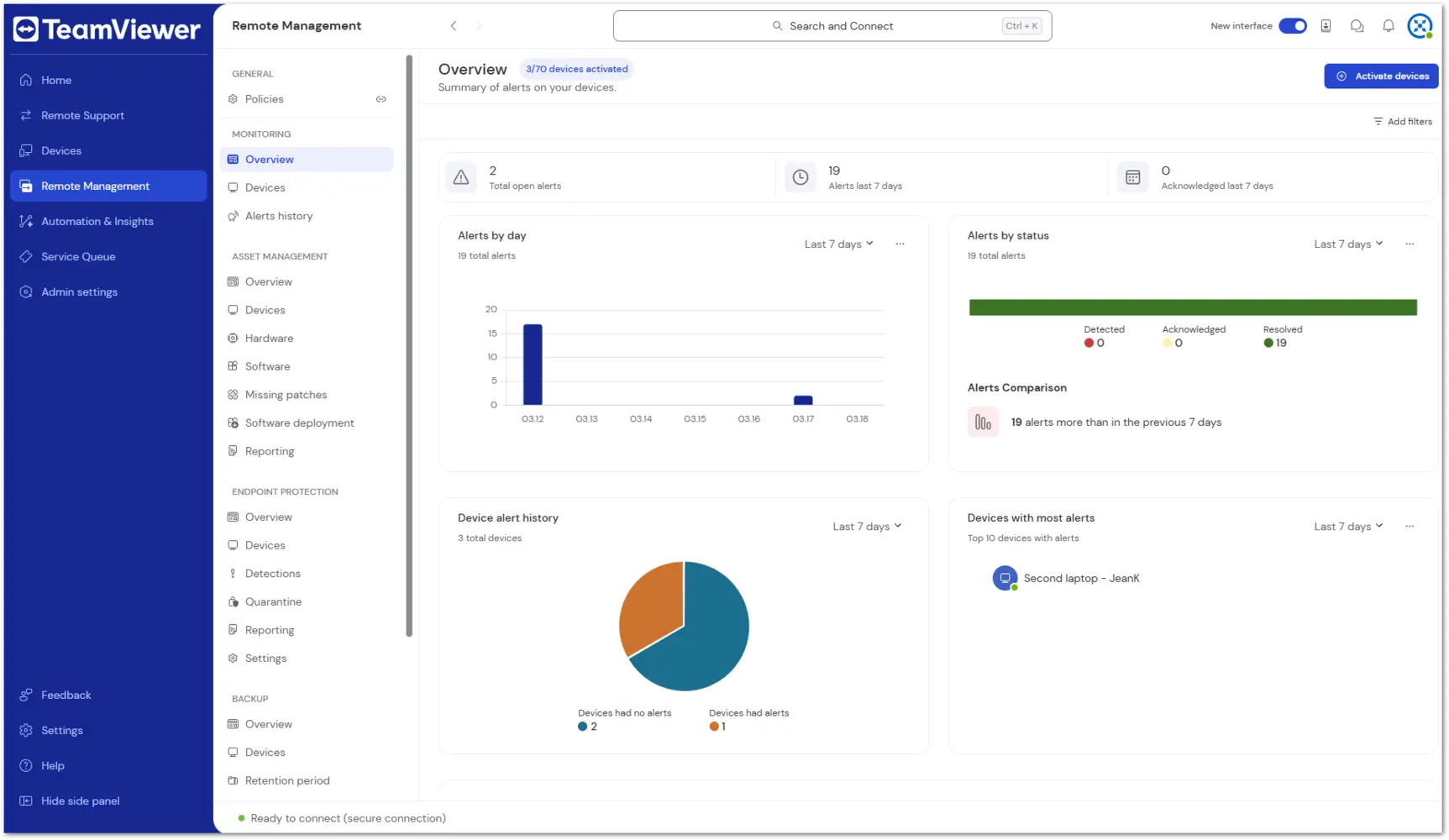Screen dimensions: 1449x840
Task: Open the account avatar menu
Action: [x=1420, y=26]
